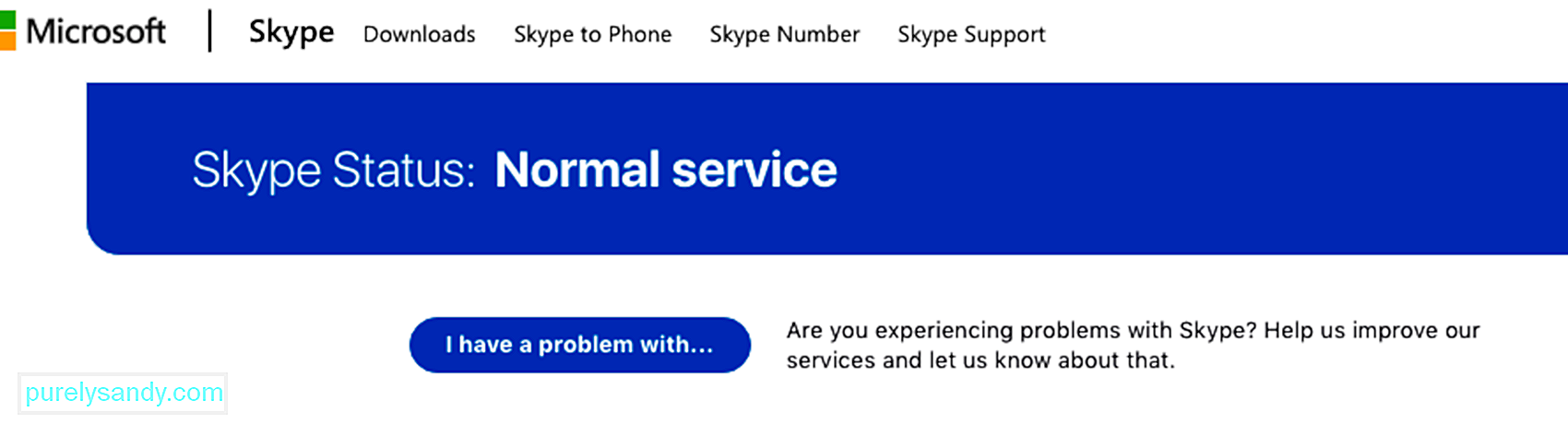Go to the Skype brand home link
The height and width of the screenshot is (424, 1568).
(x=291, y=33)
